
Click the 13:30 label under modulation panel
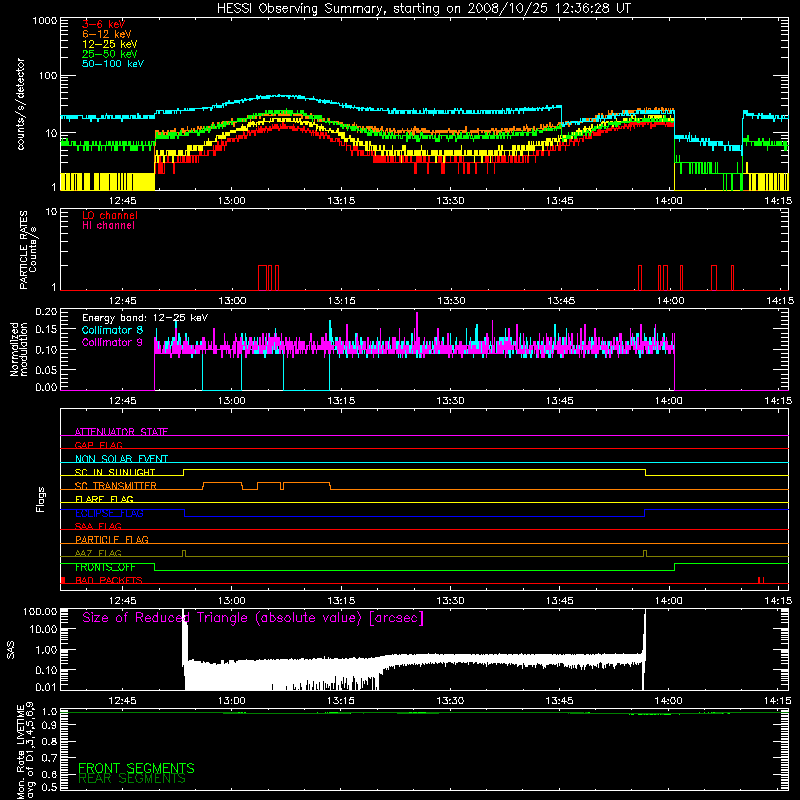click(451, 401)
